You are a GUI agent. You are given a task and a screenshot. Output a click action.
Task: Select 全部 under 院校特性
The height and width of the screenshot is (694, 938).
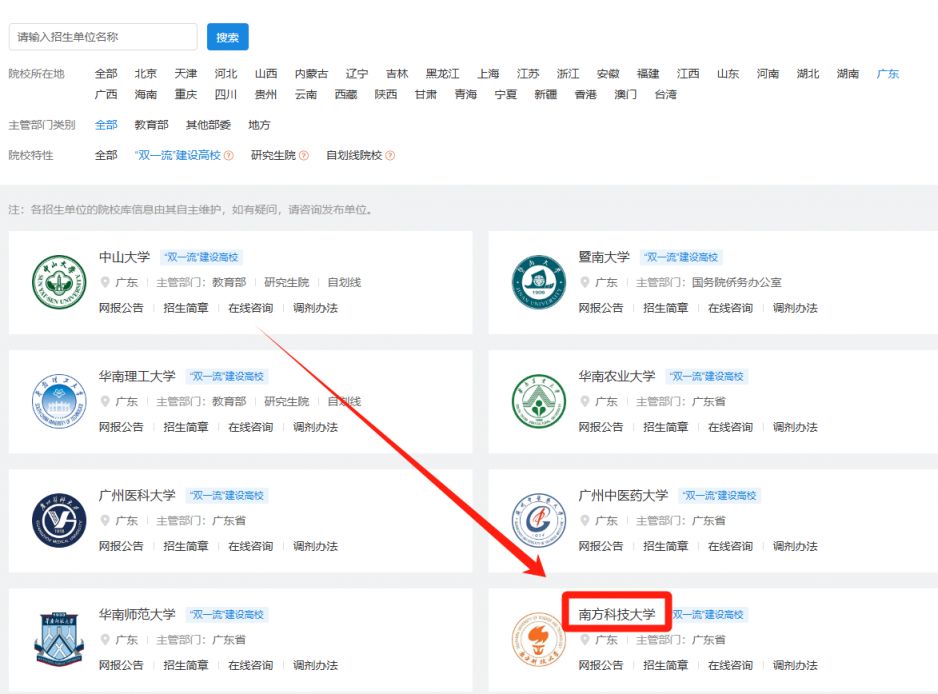106,155
